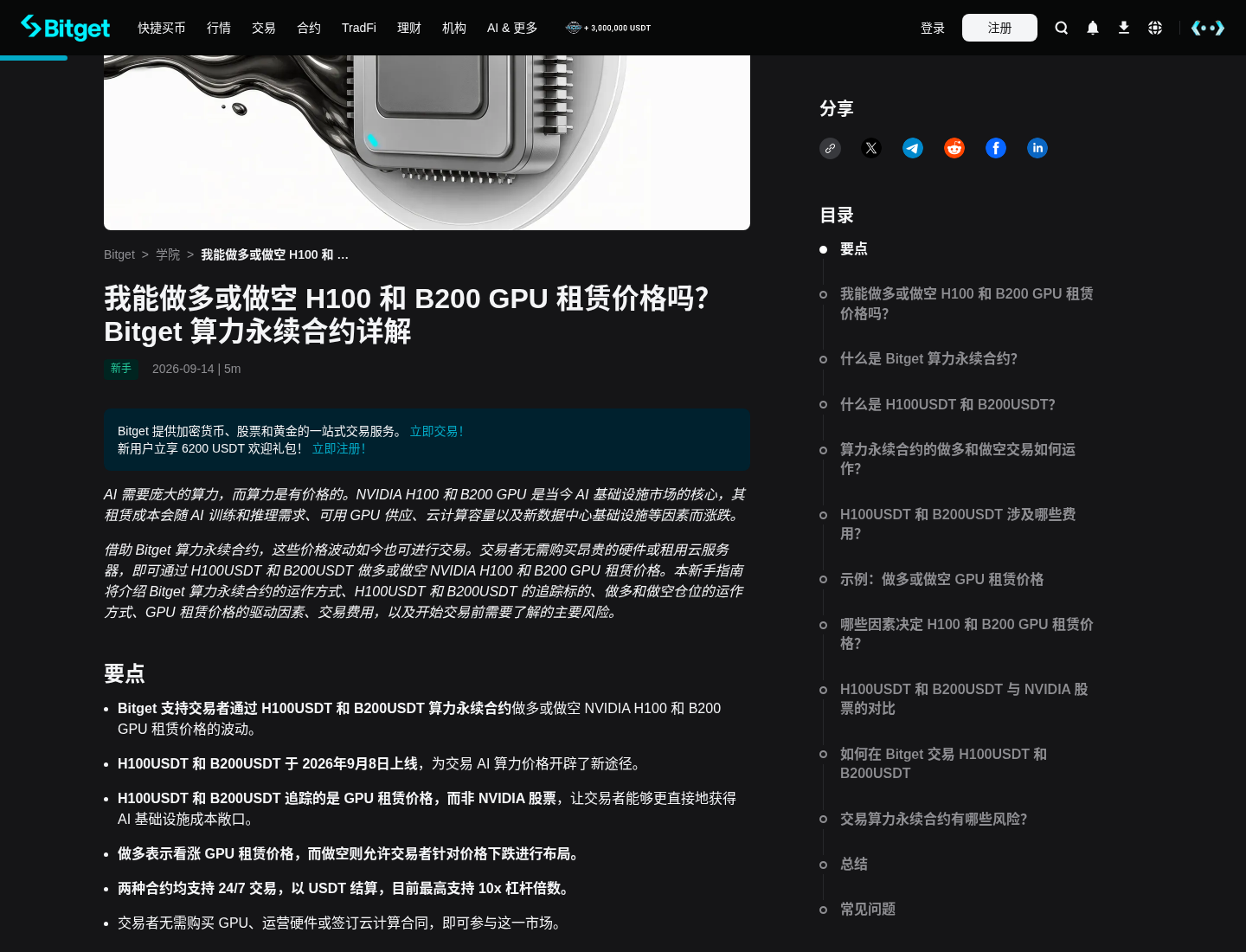Jump to H100USDT 和 B200USDT 与 NVIDIA 股票的对比
The image size is (1246, 952).
point(964,698)
